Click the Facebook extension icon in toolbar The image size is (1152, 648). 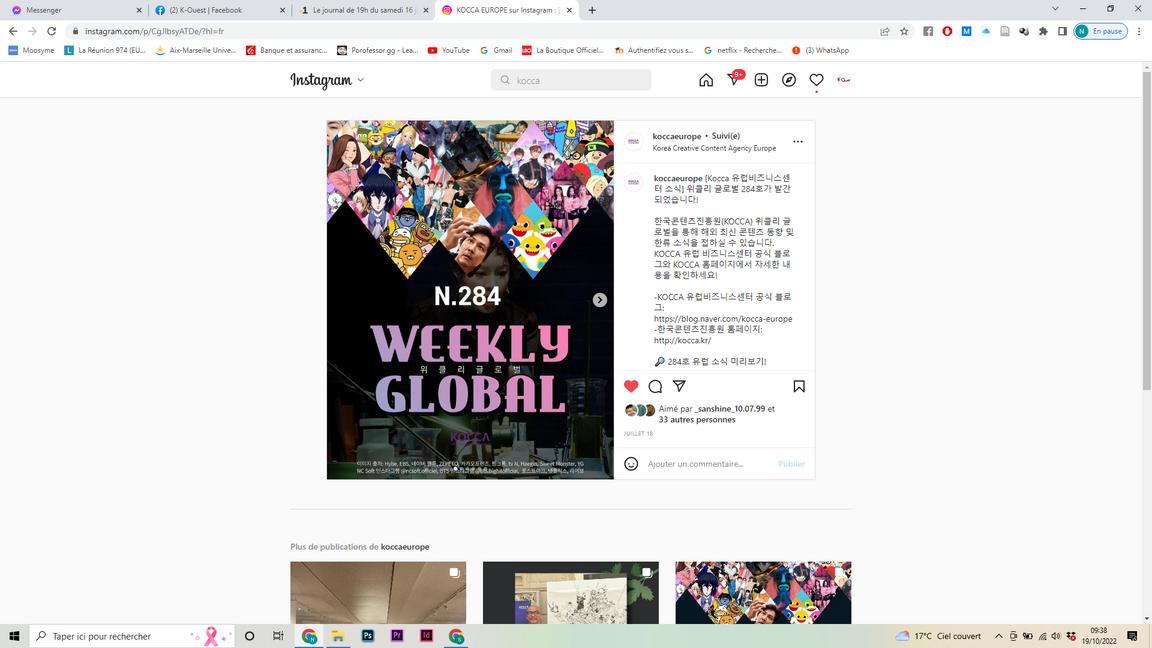tap(928, 31)
